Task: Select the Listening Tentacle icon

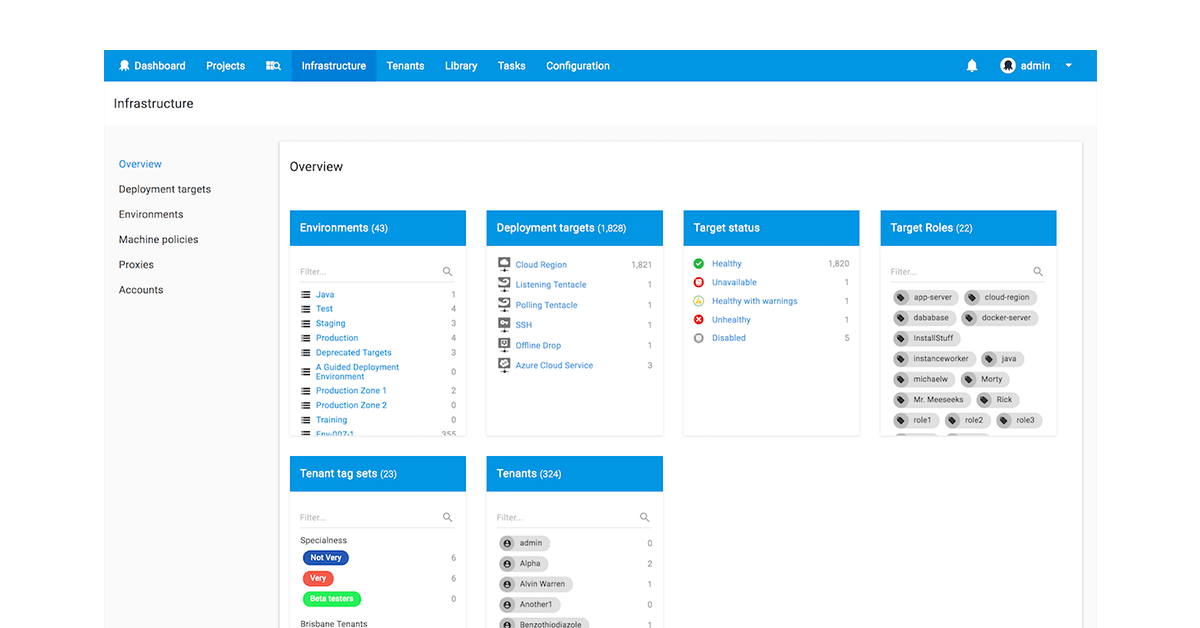Action: [502, 283]
